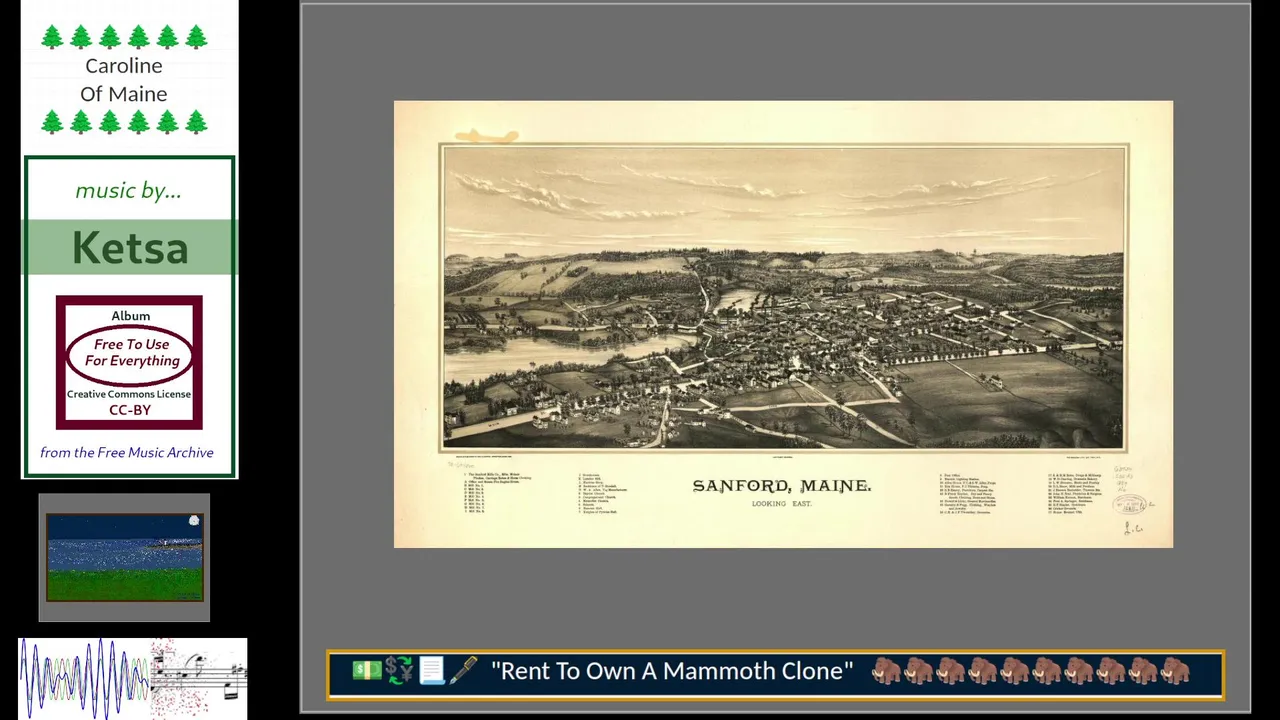Click the "Free To Use For Everything" album badge
Screen dimensions: 1280x720
click(131, 353)
